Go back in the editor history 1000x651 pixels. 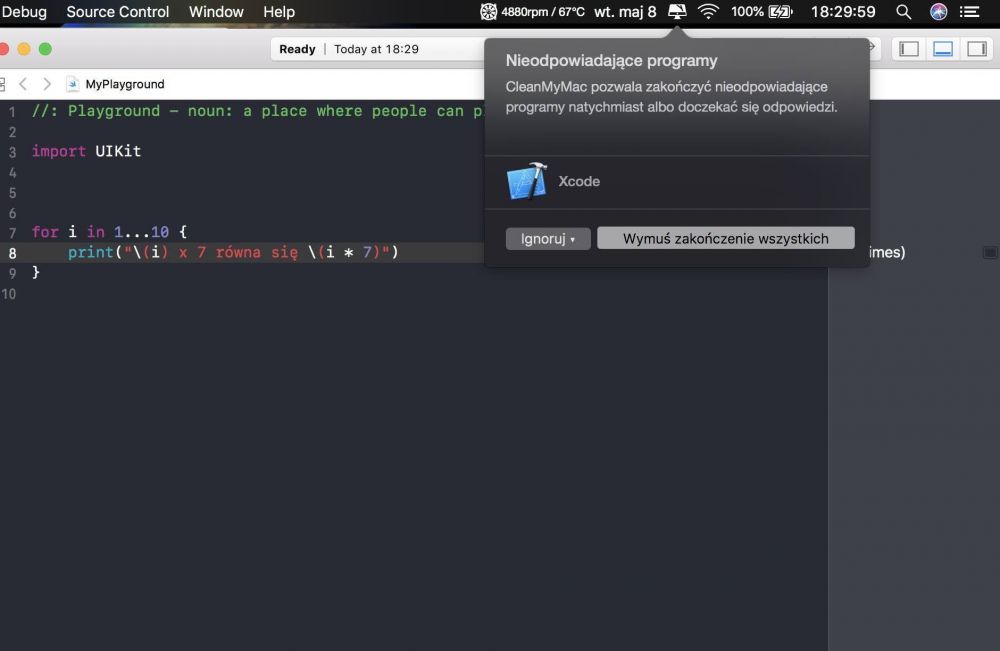pos(23,84)
